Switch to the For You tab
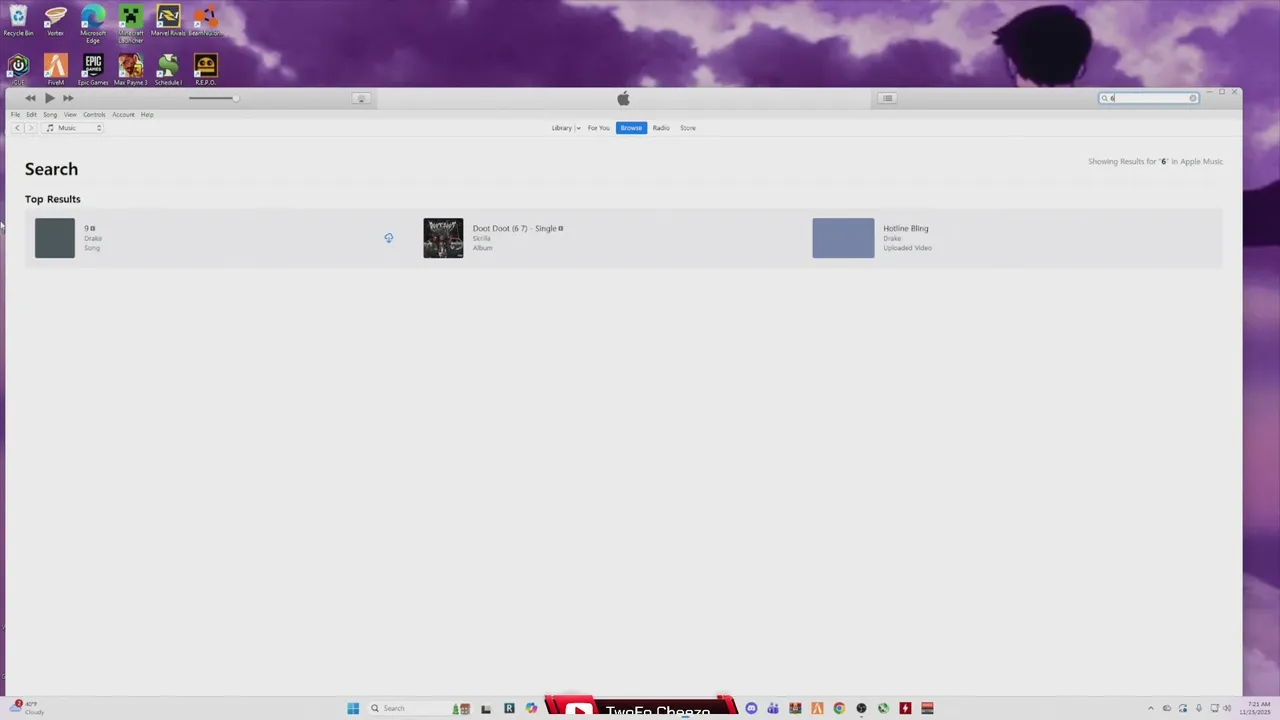Screen dimensions: 1280x720 coord(599,128)
